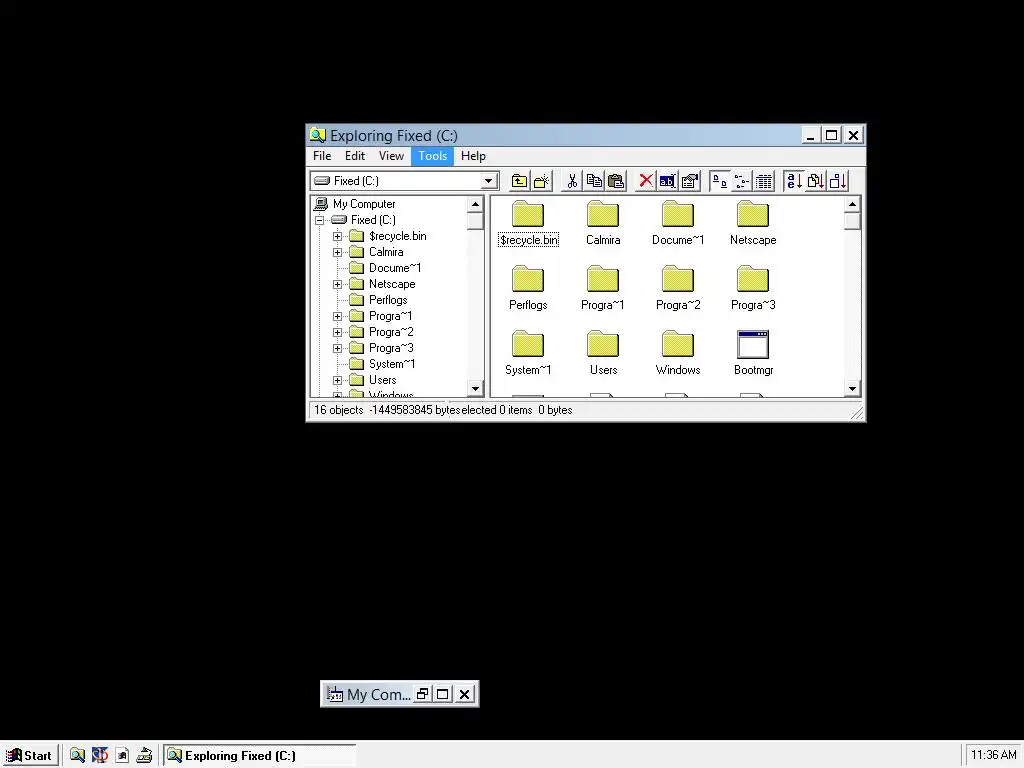Create a new folder via toolbar
This screenshot has width=1024, height=768.
(x=541, y=181)
